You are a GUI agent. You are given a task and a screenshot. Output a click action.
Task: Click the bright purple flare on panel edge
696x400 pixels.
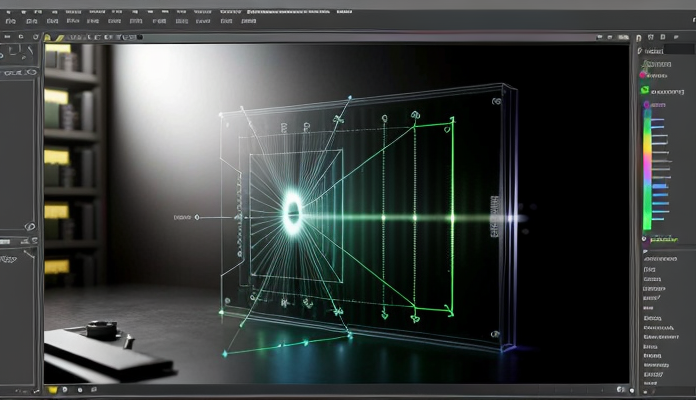click(x=510, y=218)
